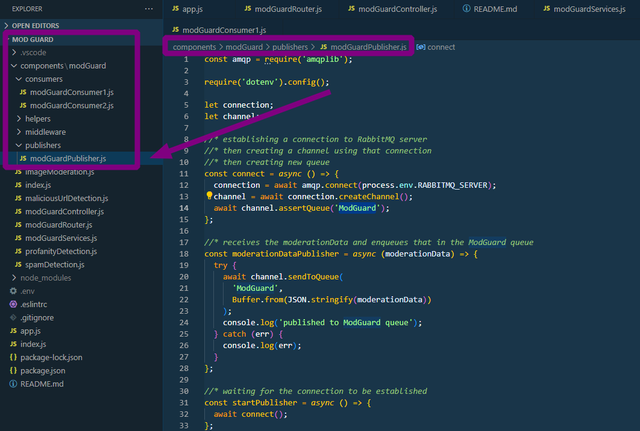This screenshot has width=640, height=431.
Task: Click the components breadcrumb segment
Action: [x=194, y=47]
